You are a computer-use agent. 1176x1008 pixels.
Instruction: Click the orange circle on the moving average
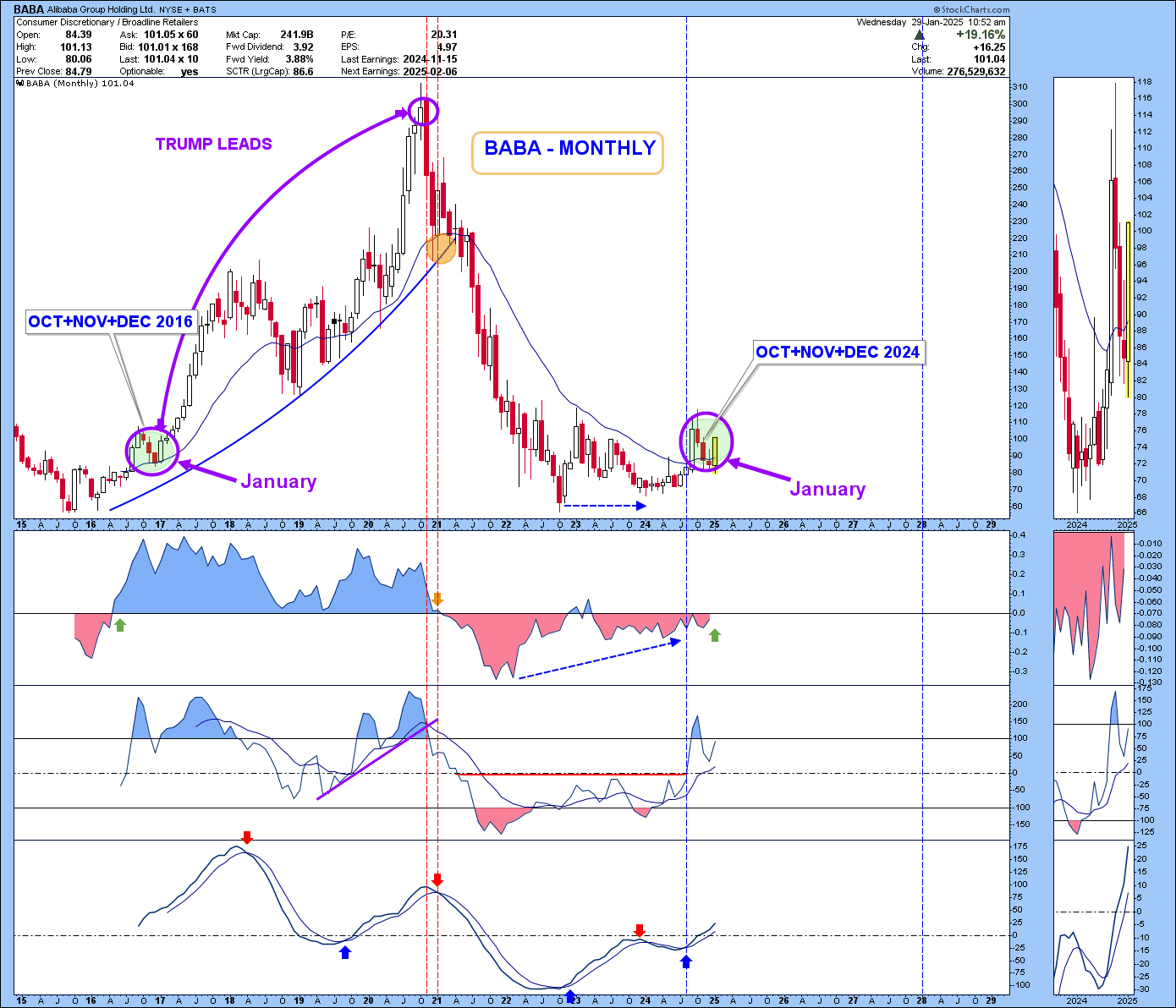(441, 248)
